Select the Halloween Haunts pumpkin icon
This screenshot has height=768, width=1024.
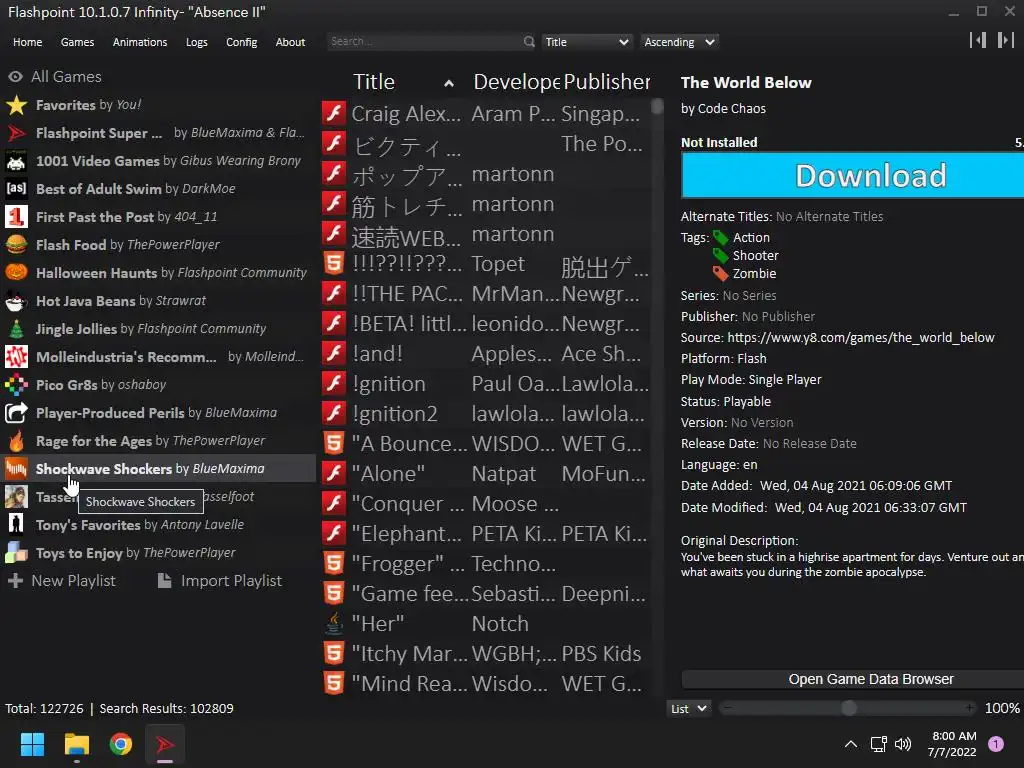point(16,273)
